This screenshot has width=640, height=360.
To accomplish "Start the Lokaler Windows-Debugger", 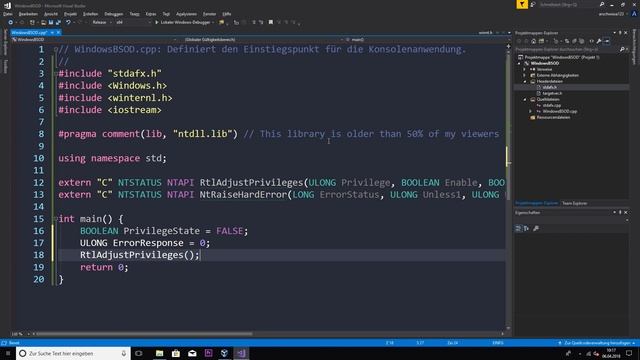I will (183, 22).
